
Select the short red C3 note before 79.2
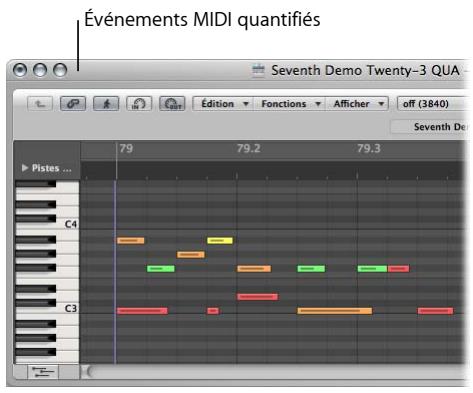point(213,311)
